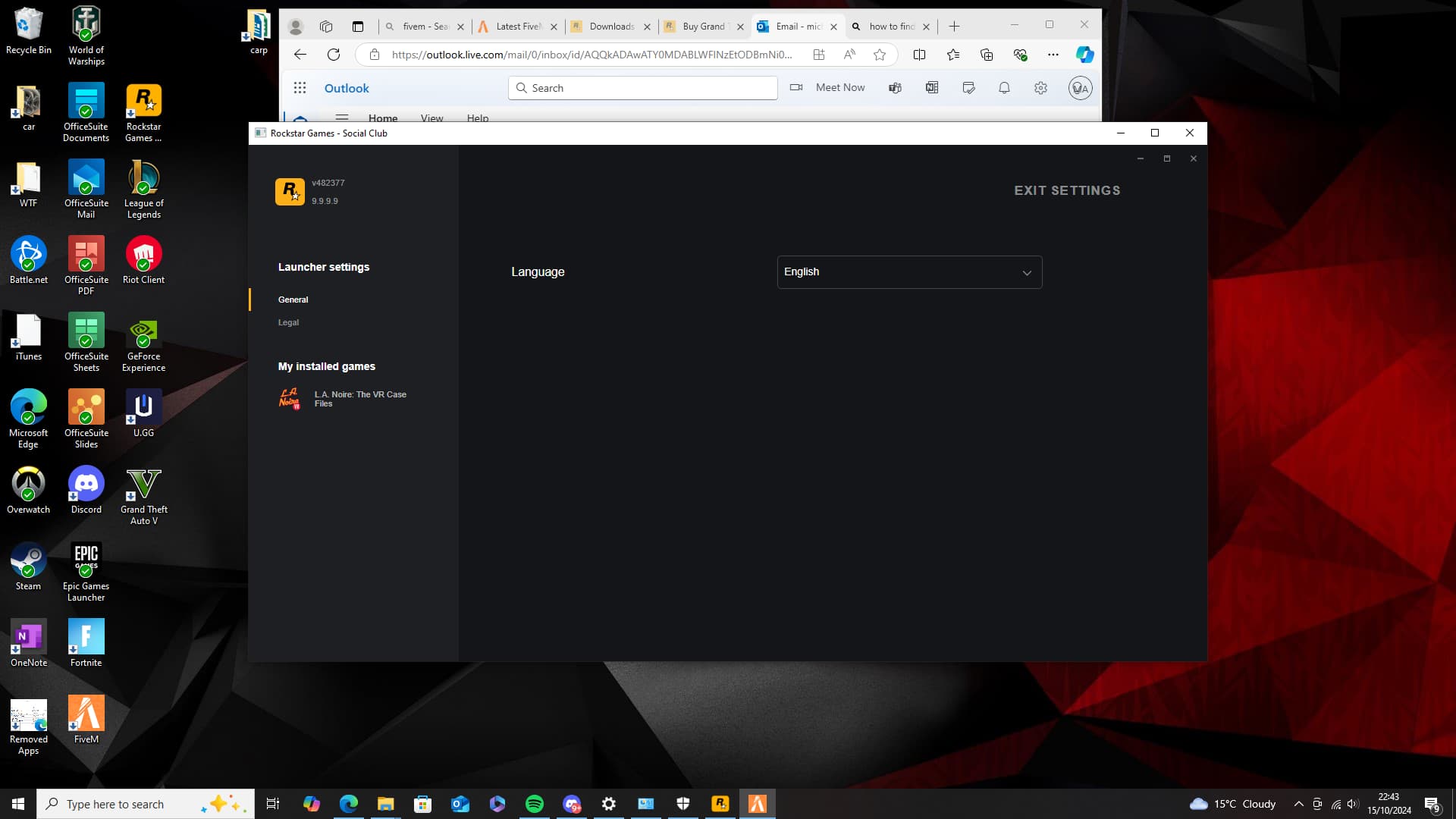Select GeForce Experience desktop icon

(144, 343)
